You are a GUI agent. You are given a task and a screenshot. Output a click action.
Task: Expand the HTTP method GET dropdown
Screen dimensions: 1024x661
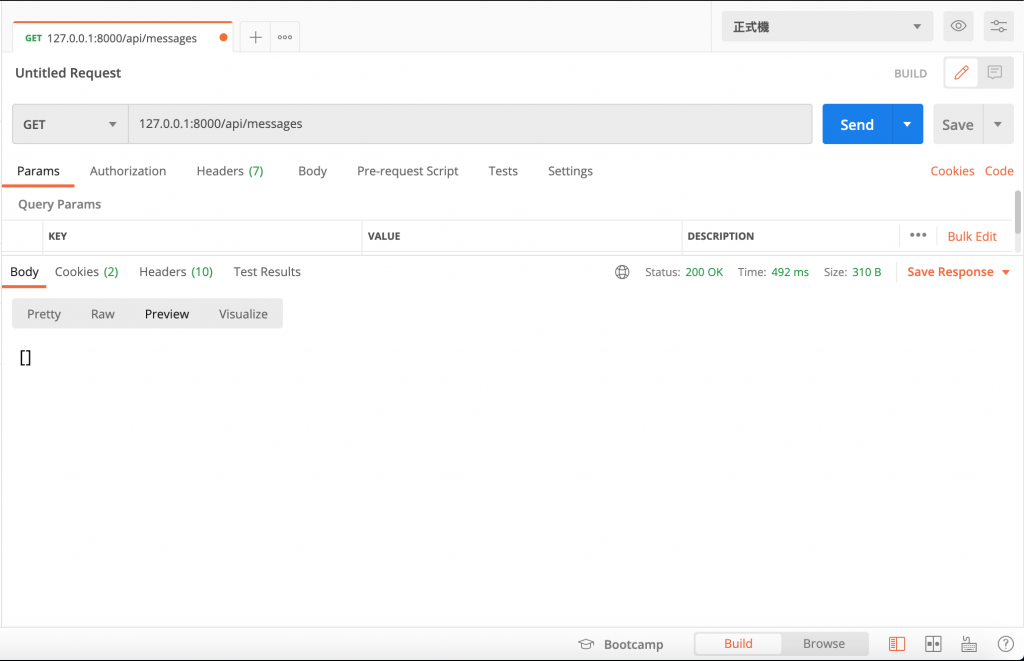click(x=71, y=124)
